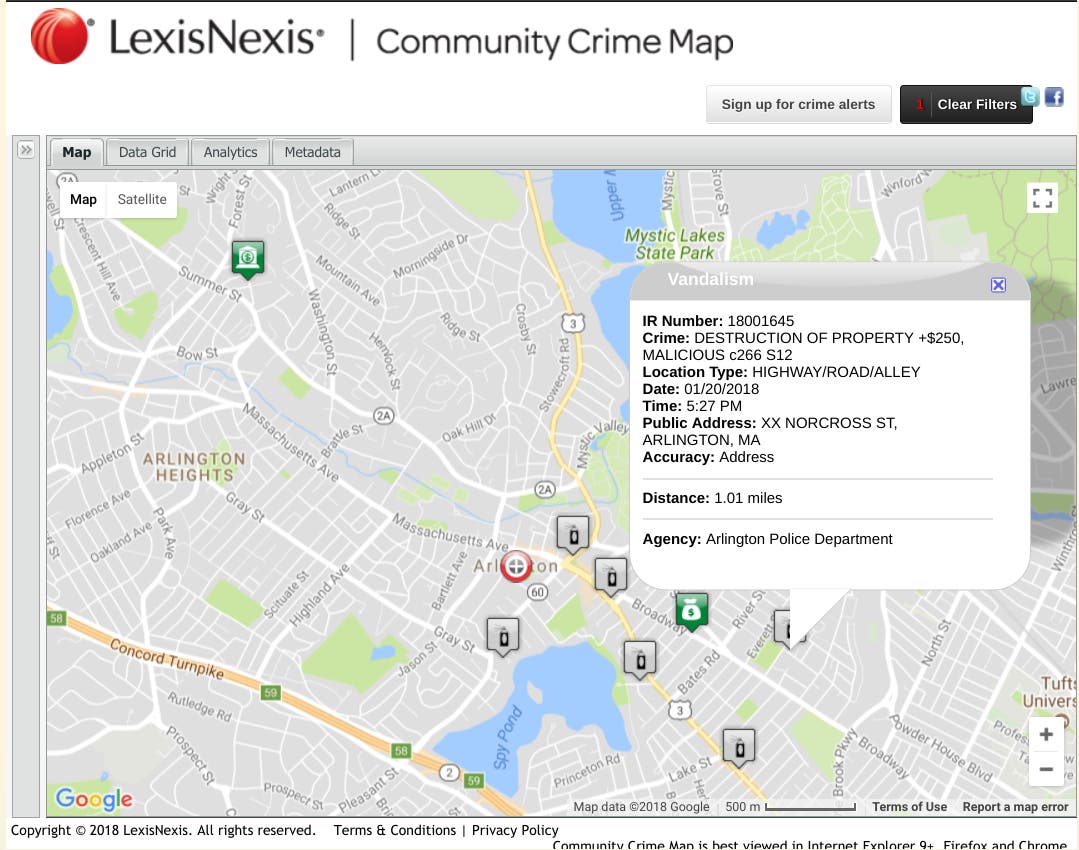Click the Twitter share icon
Screen dimensions: 1079x850
coord(1030,97)
